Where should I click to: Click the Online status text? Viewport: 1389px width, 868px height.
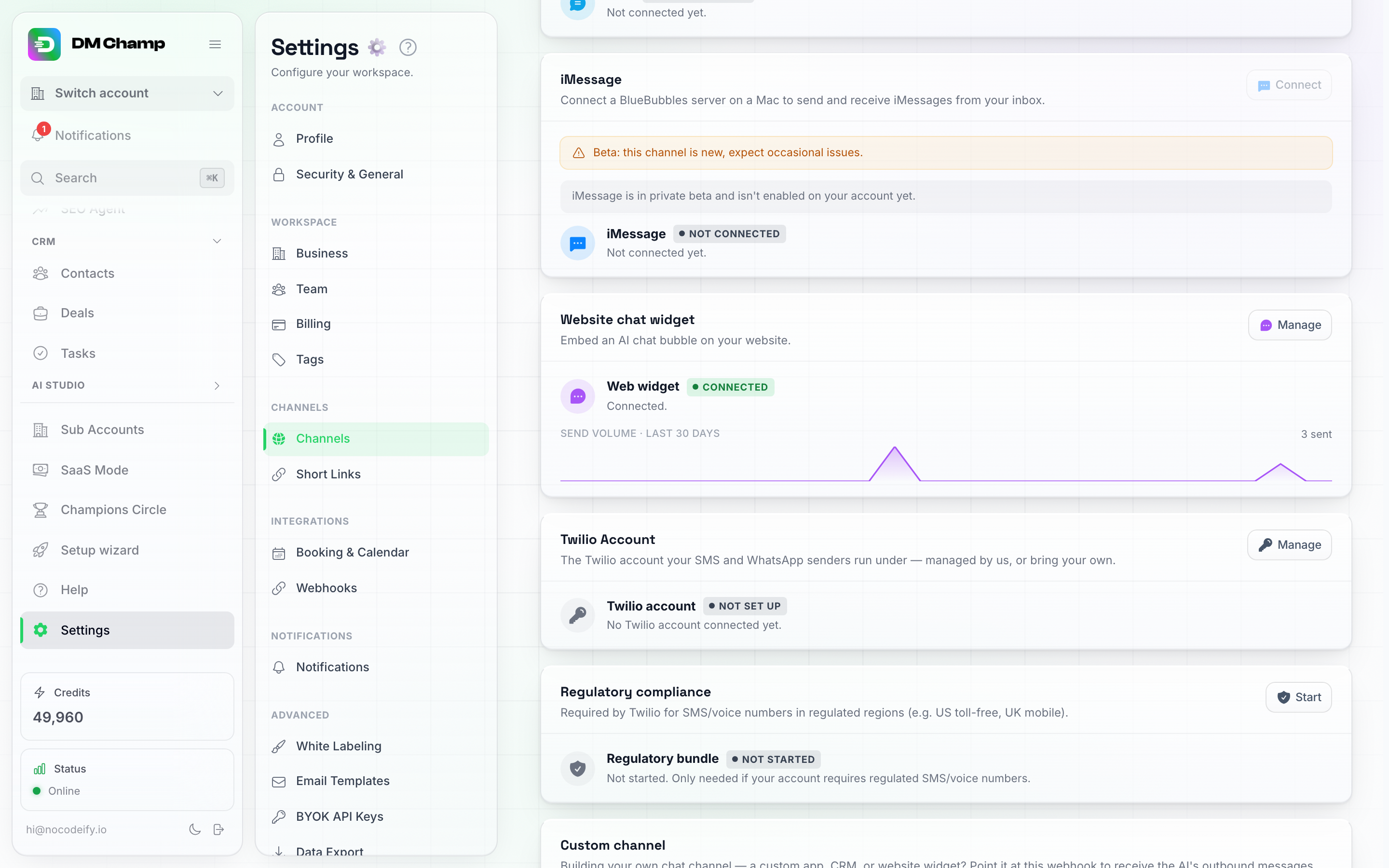pos(64,790)
